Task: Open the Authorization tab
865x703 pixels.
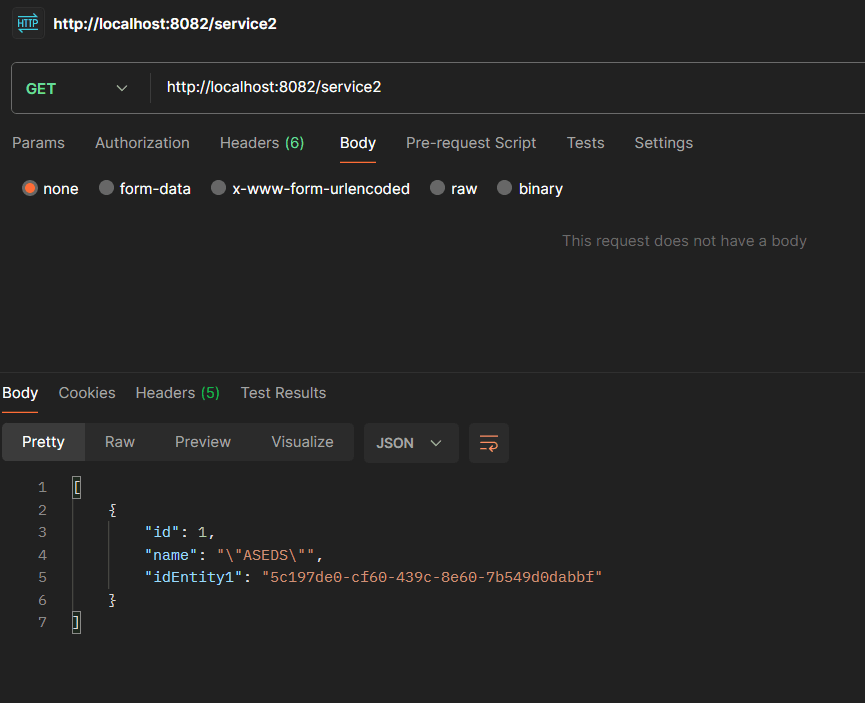Action: click(x=142, y=143)
